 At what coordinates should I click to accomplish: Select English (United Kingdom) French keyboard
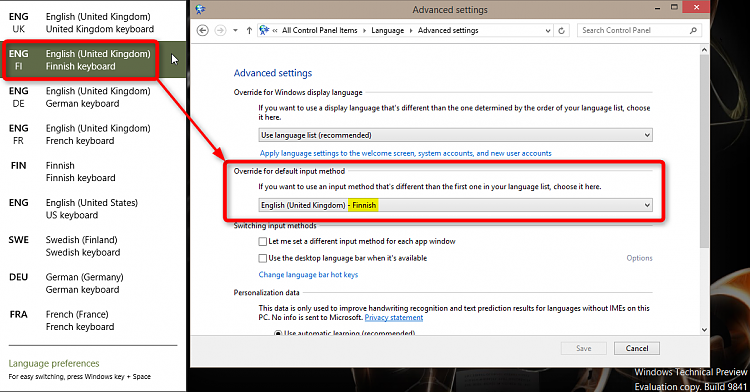click(x=93, y=134)
